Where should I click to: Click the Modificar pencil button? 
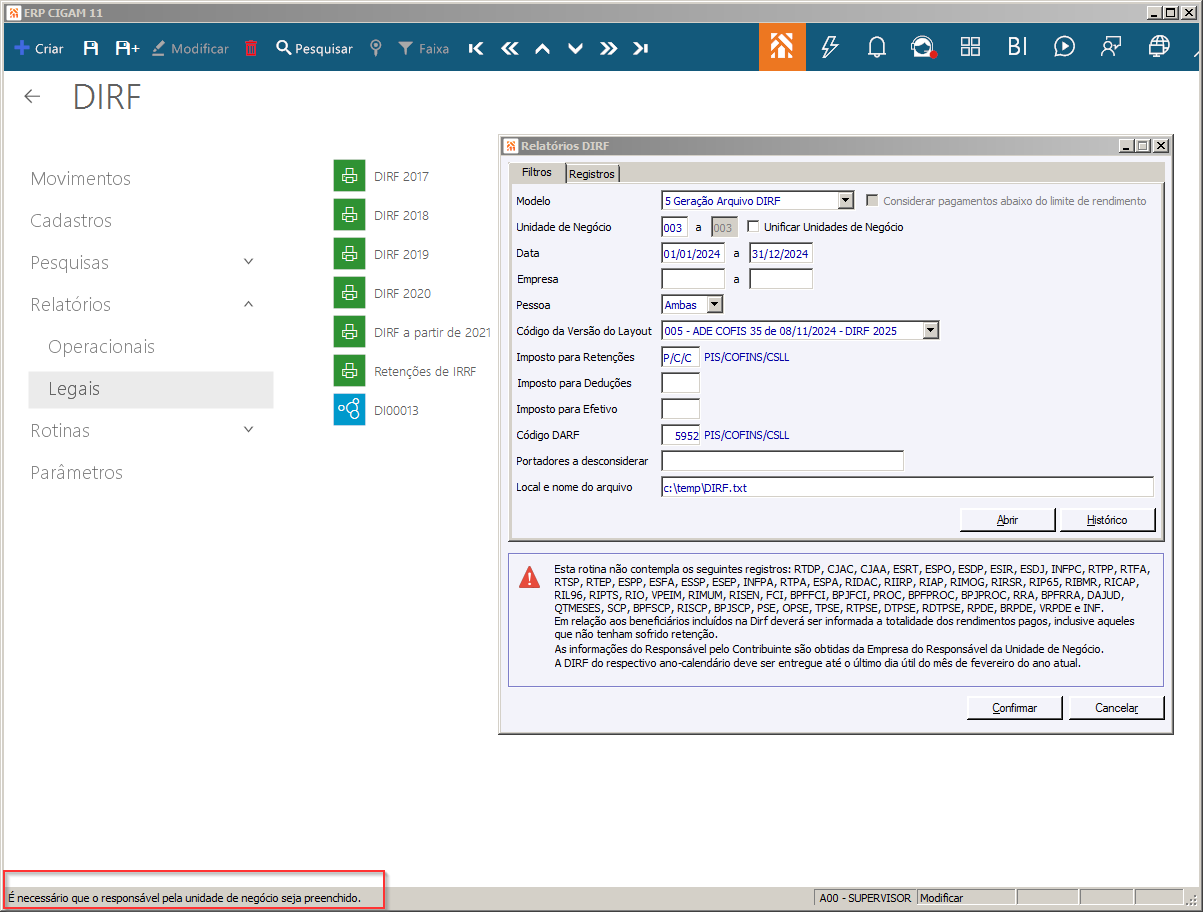point(190,48)
